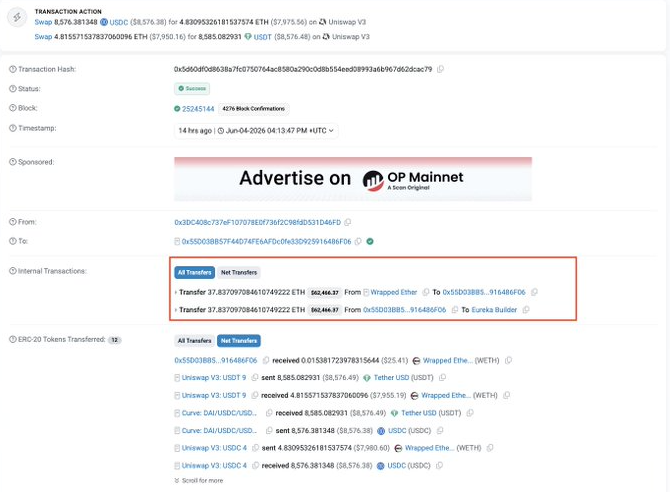Click the ERC-20 transfers count badge 12
This screenshot has height=492, width=670.
coord(115,340)
